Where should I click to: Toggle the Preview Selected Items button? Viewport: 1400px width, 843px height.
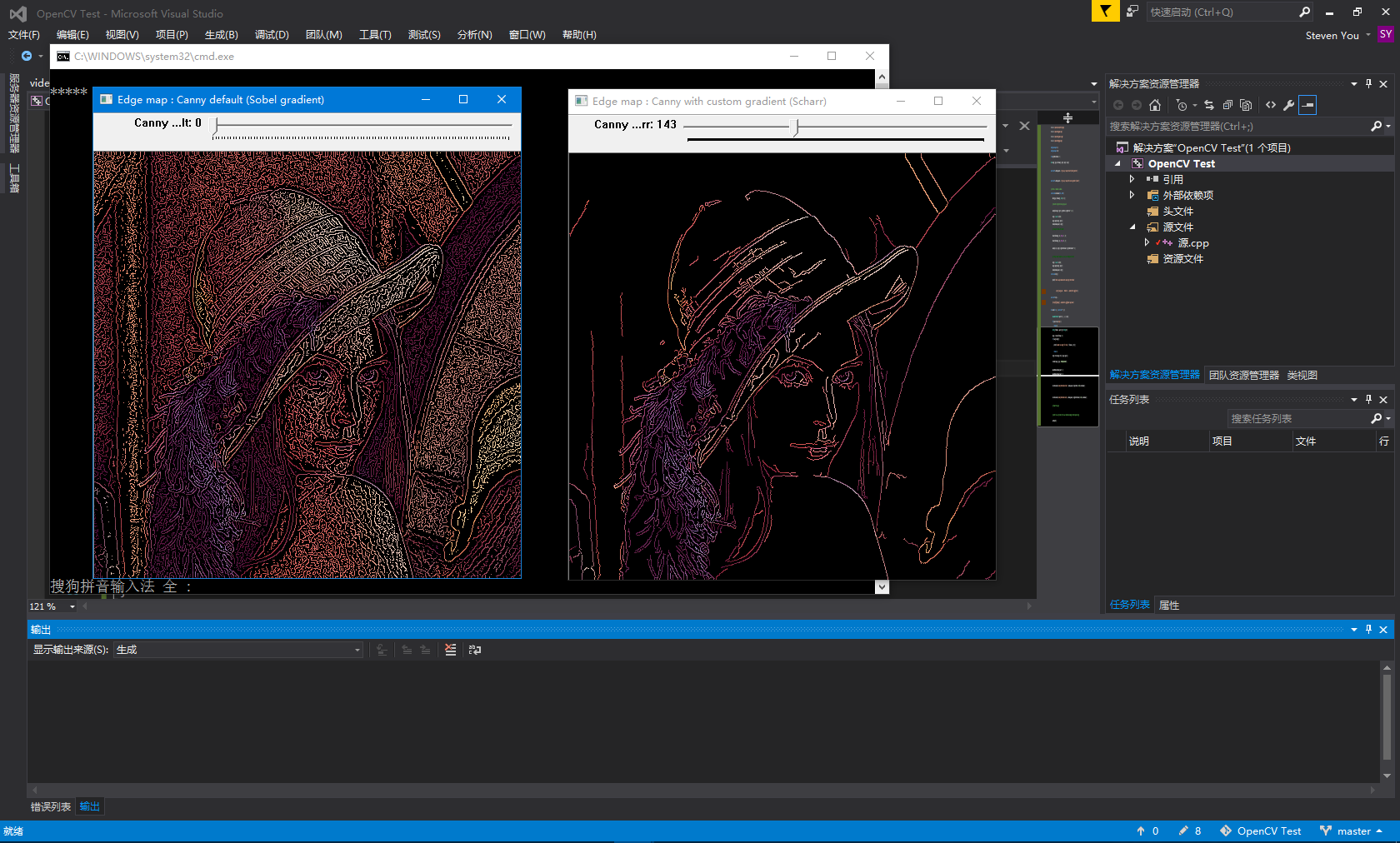(x=1307, y=105)
